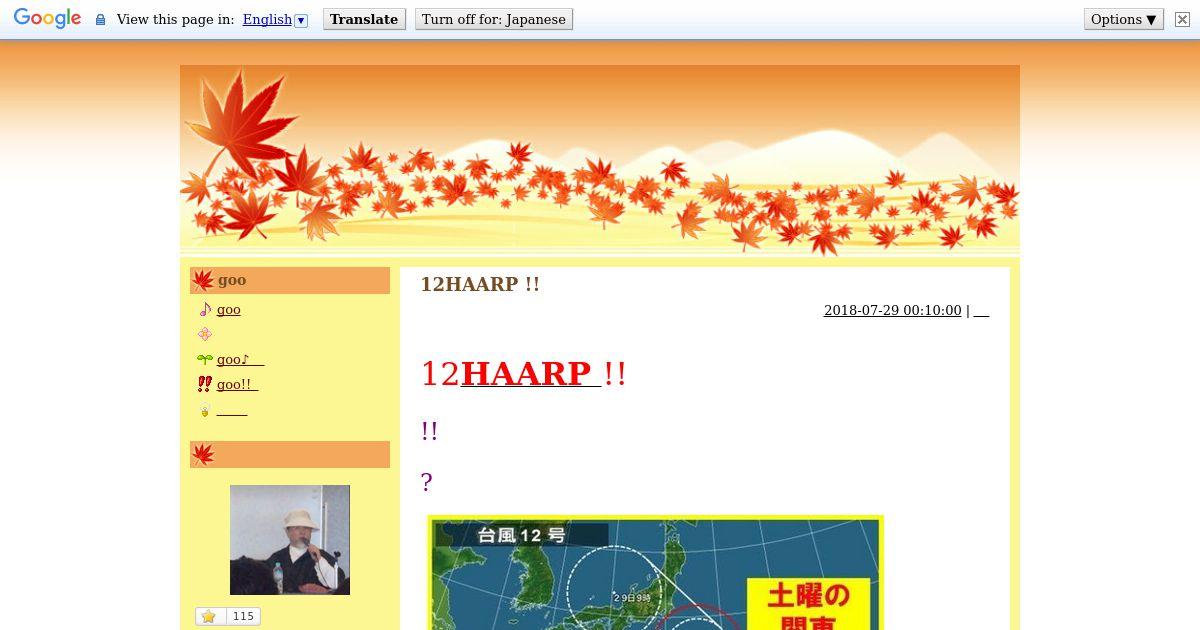Click the Google logo in translate bar
Viewport: 1200px width, 630px height.
tap(47, 19)
